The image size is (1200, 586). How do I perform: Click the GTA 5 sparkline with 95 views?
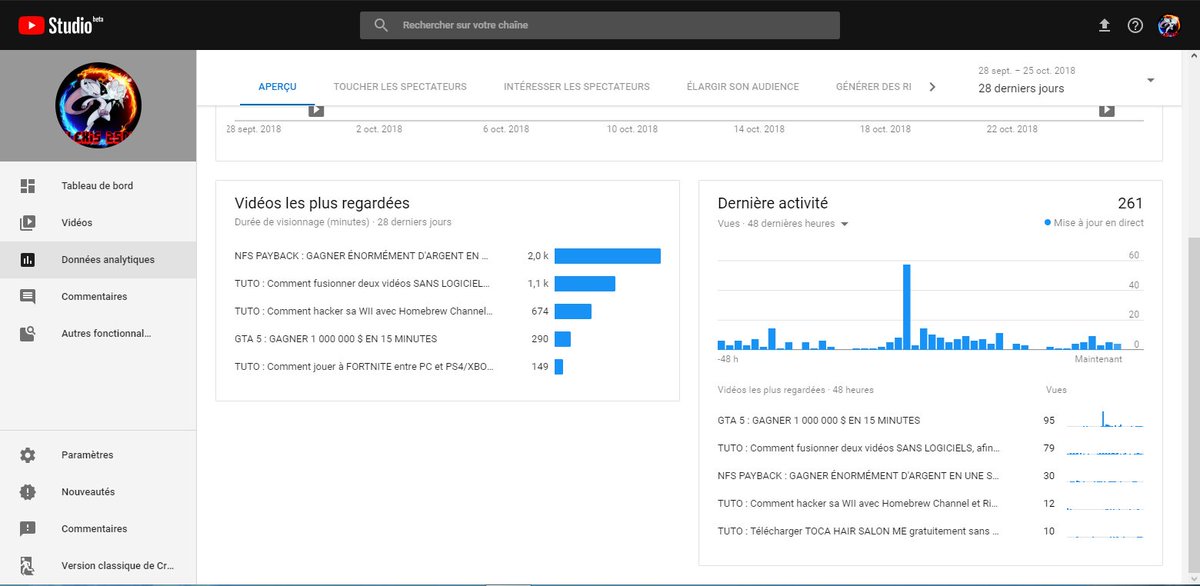1105,420
